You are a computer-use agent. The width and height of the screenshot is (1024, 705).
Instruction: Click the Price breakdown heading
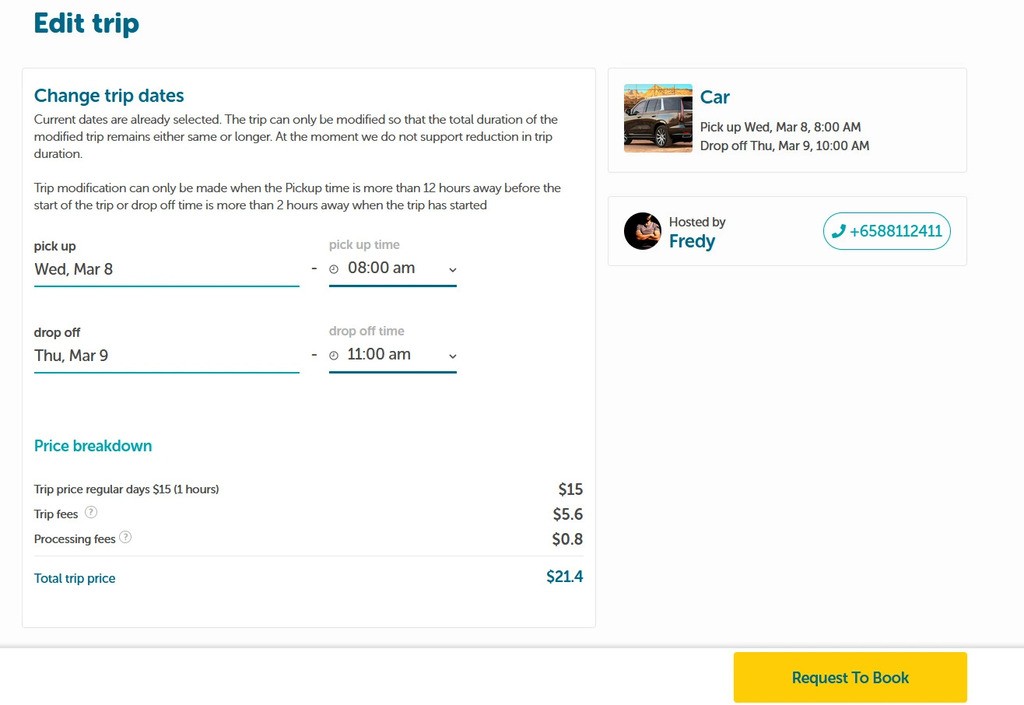tap(93, 445)
